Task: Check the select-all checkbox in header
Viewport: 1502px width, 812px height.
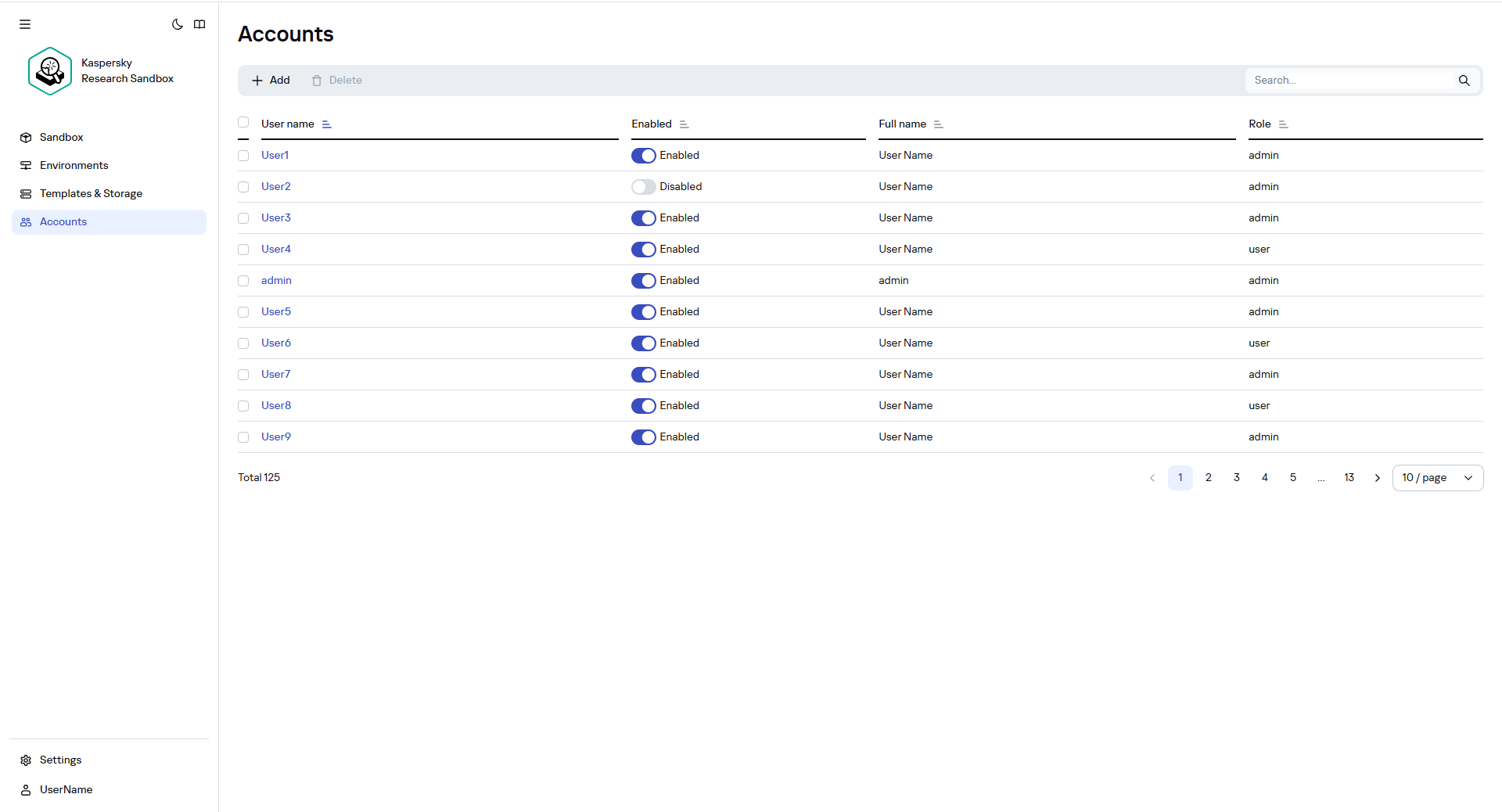Action: 243,122
